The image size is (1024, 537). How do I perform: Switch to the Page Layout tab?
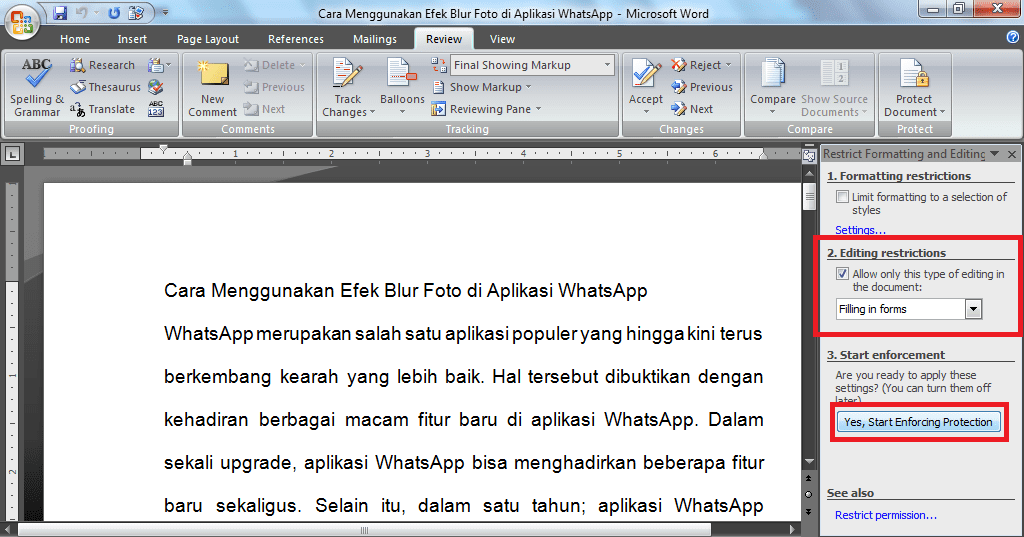(x=208, y=39)
